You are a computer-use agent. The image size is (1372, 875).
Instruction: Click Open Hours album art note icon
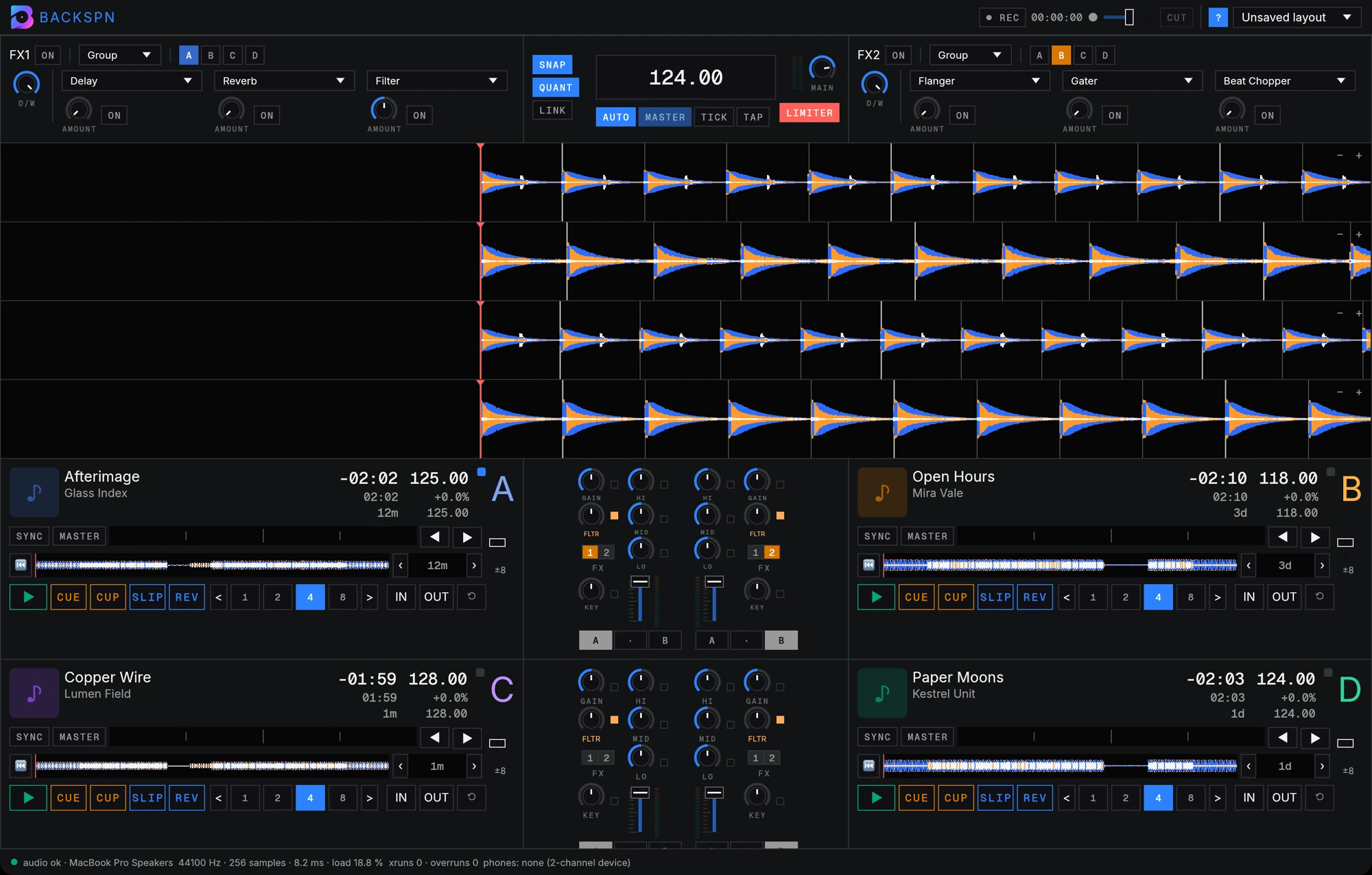(x=882, y=492)
